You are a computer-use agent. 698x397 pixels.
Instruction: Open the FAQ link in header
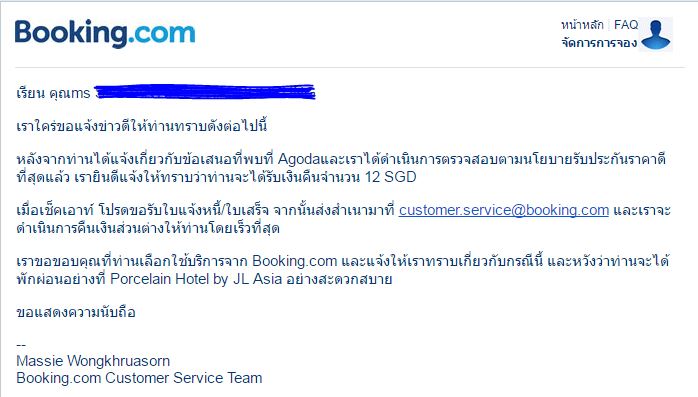tap(625, 24)
